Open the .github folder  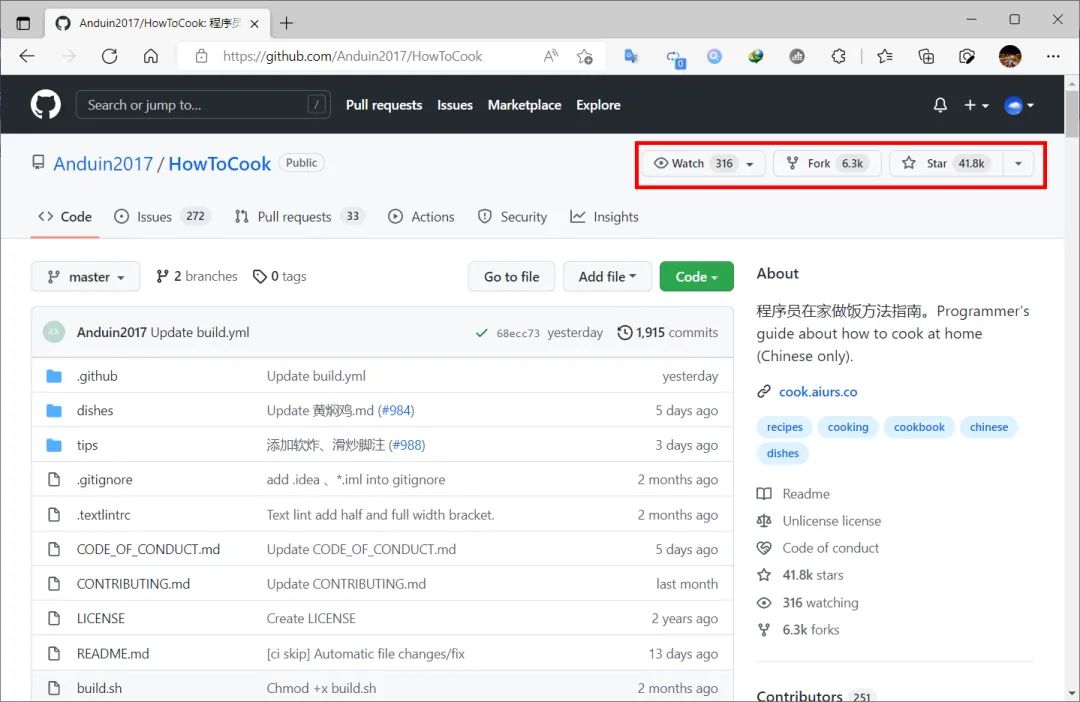[x=97, y=375]
